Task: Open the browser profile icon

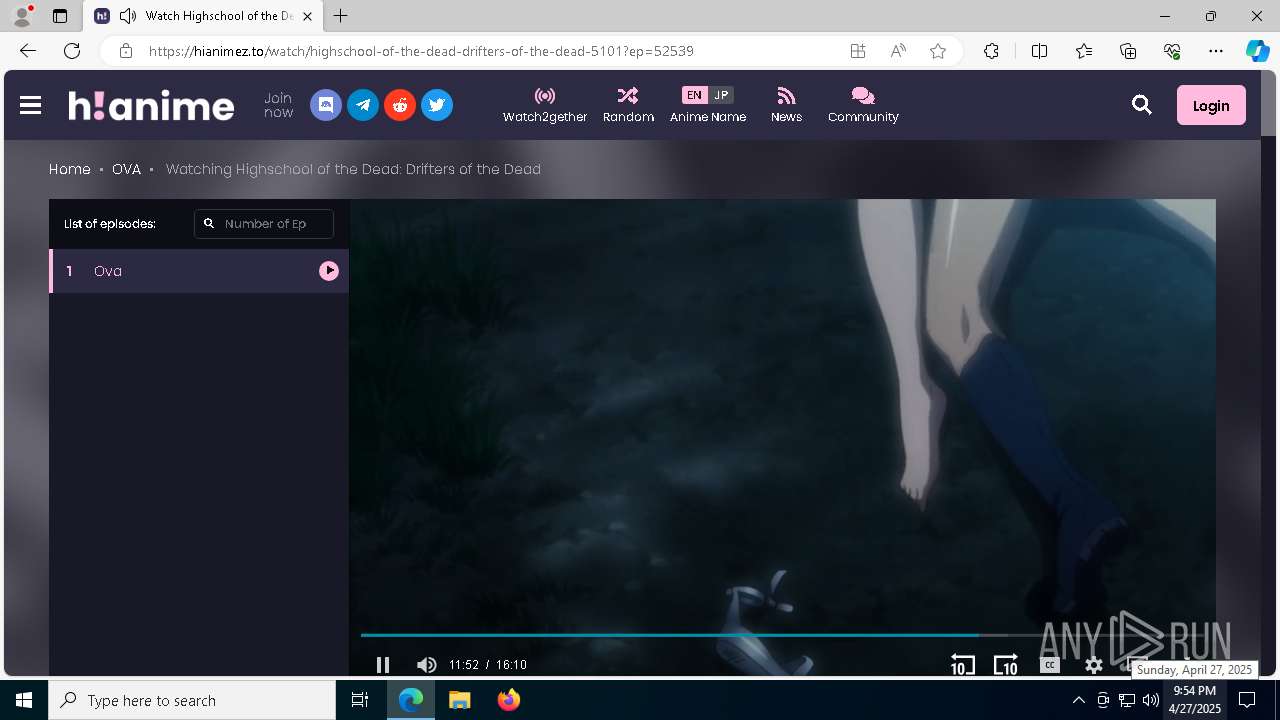Action: tap(21, 16)
